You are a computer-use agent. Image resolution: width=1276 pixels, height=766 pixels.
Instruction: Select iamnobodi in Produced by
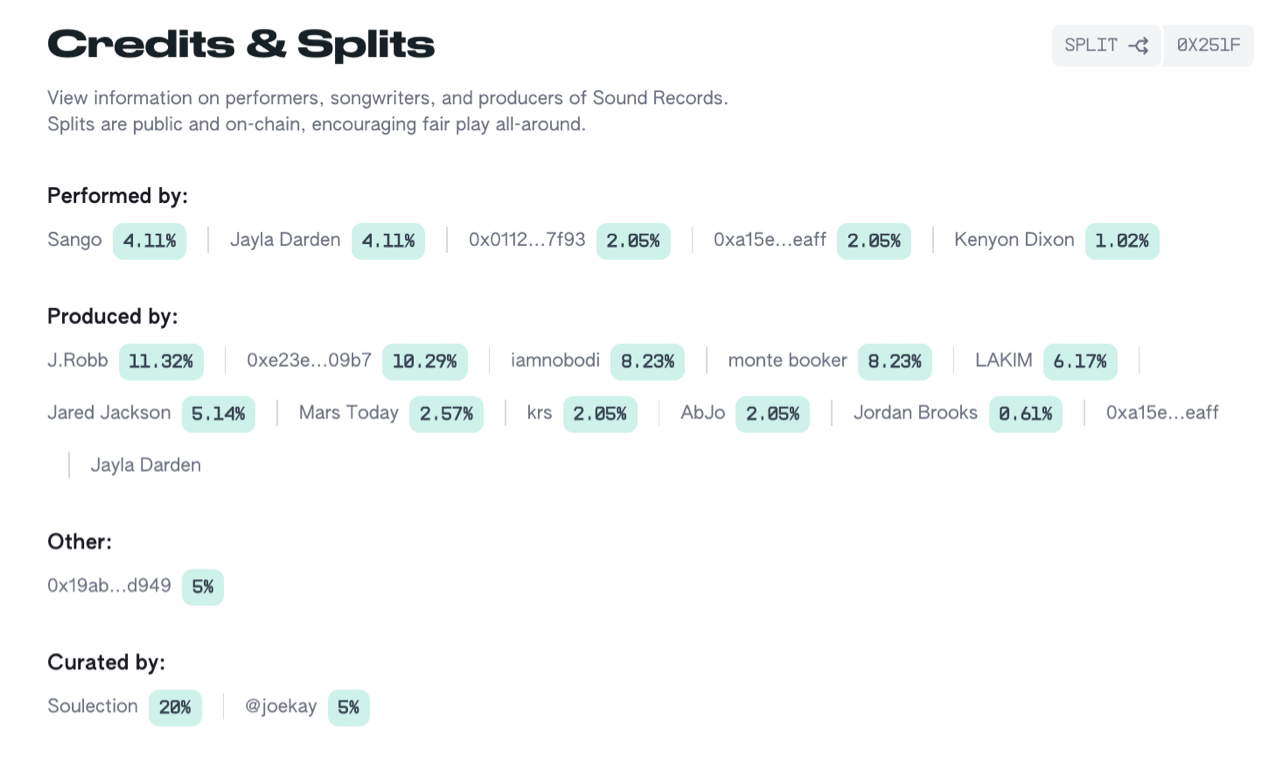click(555, 360)
